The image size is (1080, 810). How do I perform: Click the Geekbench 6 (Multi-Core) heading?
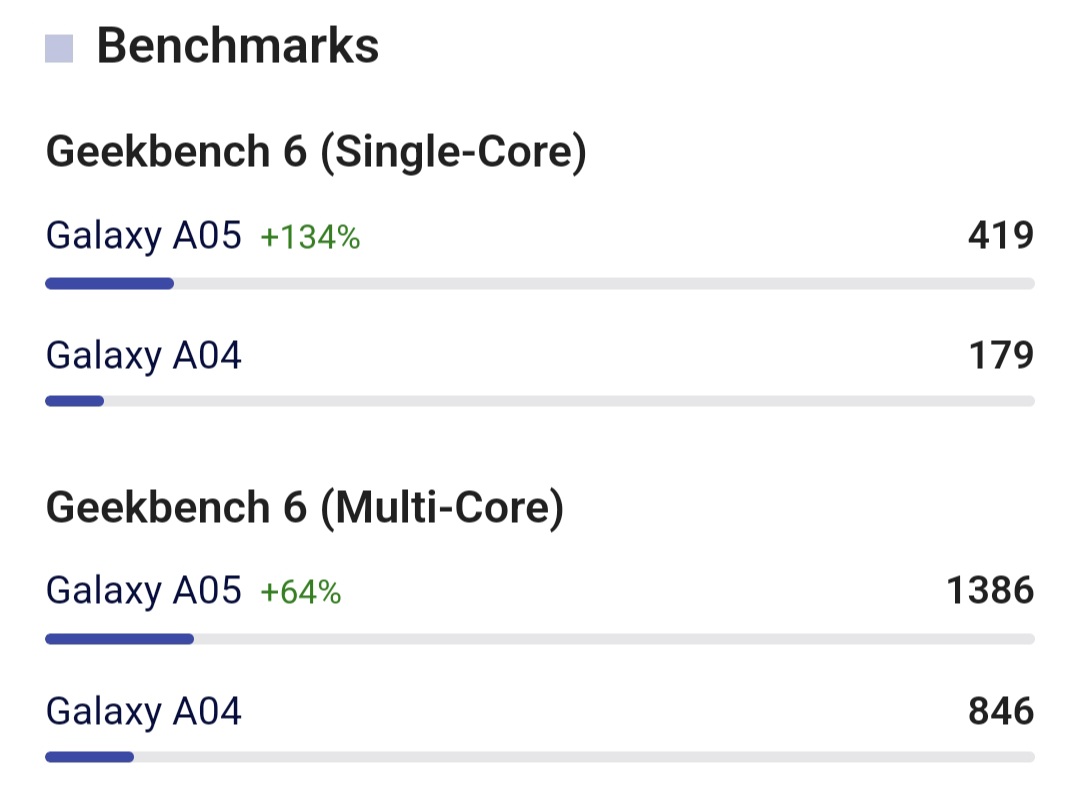click(305, 508)
